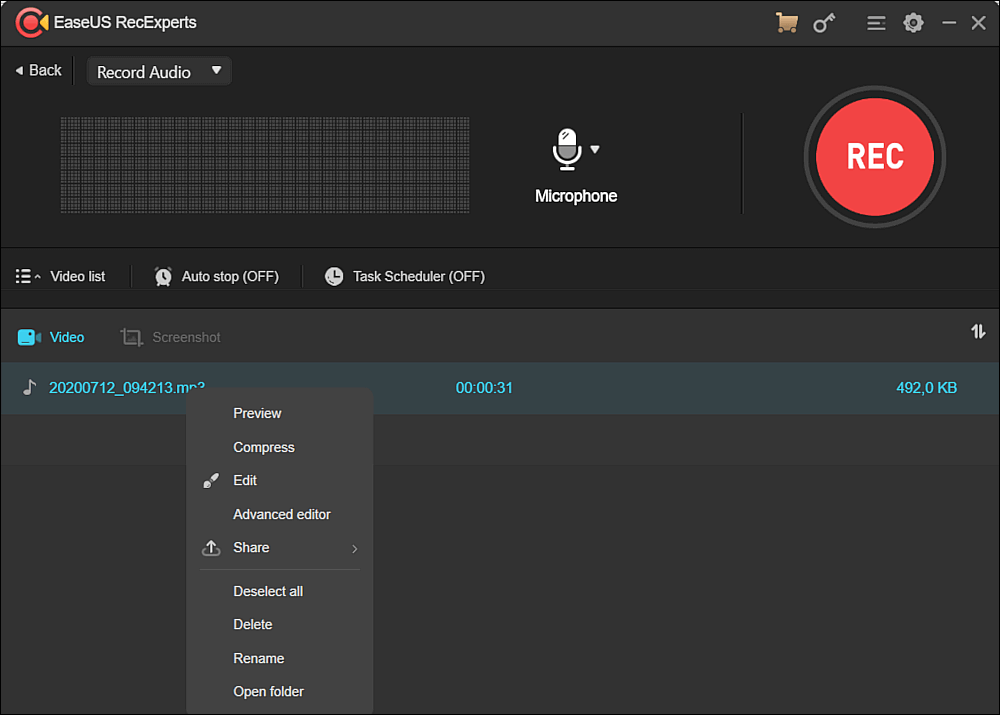Open the hamburger menu in title bar

[876, 22]
